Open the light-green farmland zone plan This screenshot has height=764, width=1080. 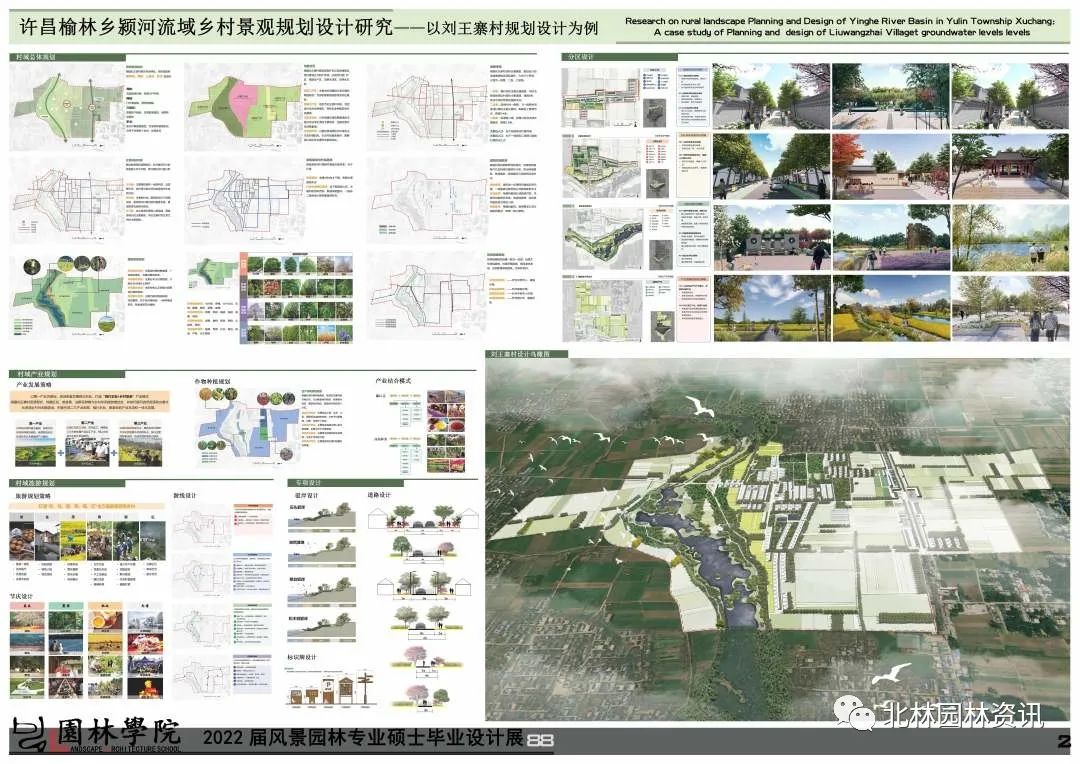603,310
